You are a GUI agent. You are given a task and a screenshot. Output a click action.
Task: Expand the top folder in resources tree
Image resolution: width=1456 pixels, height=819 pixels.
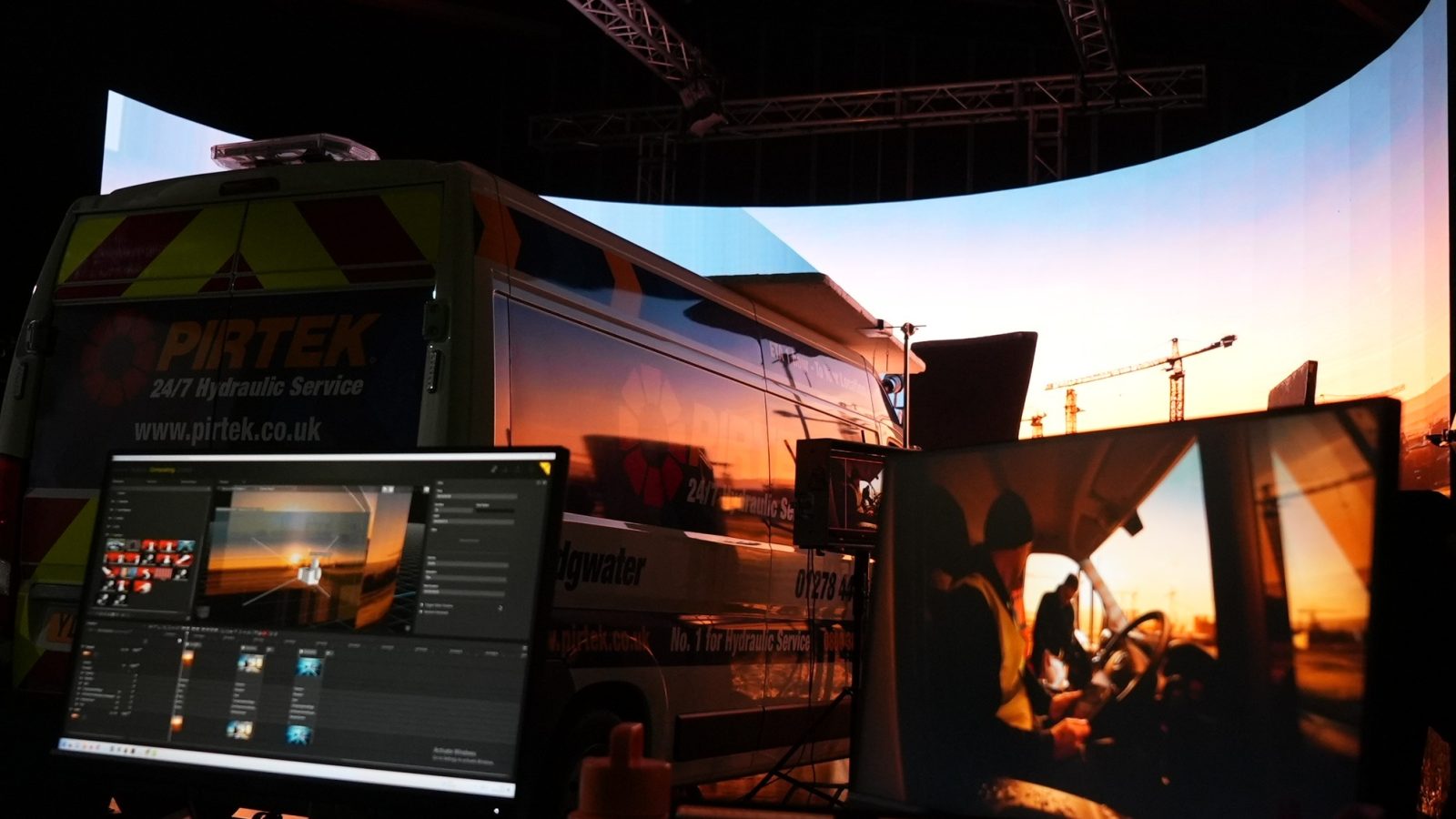[x=111, y=492]
